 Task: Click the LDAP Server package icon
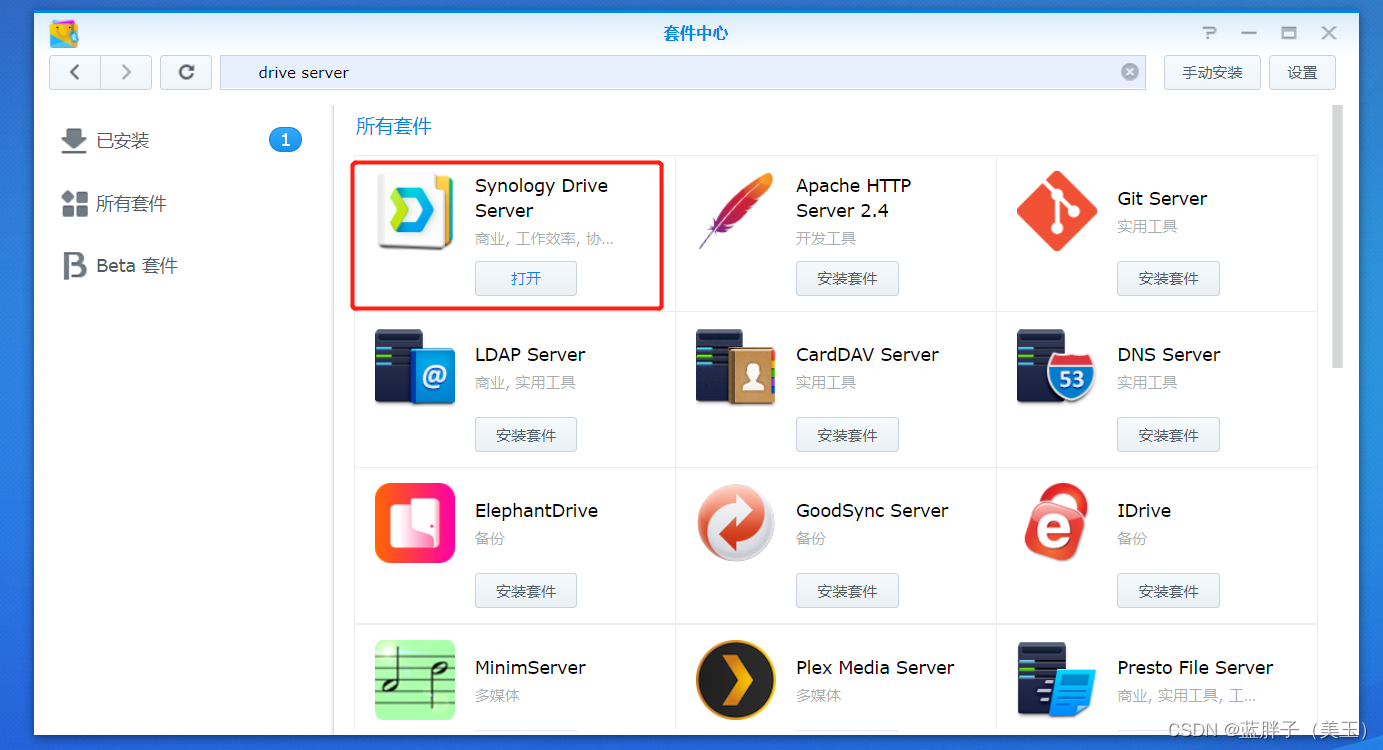click(415, 367)
